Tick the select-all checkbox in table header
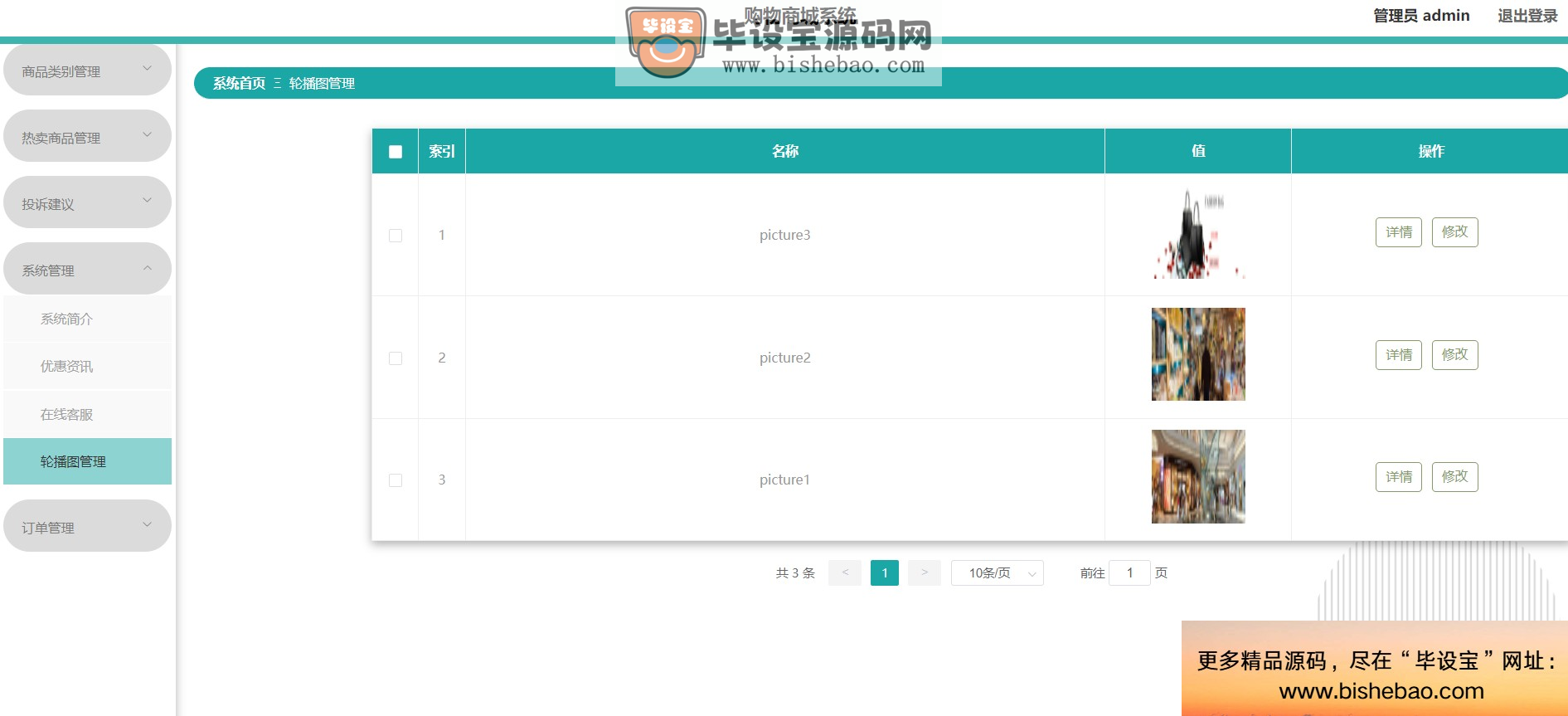The height and width of the screenshot is (716, 1568). tap(396, 152)
